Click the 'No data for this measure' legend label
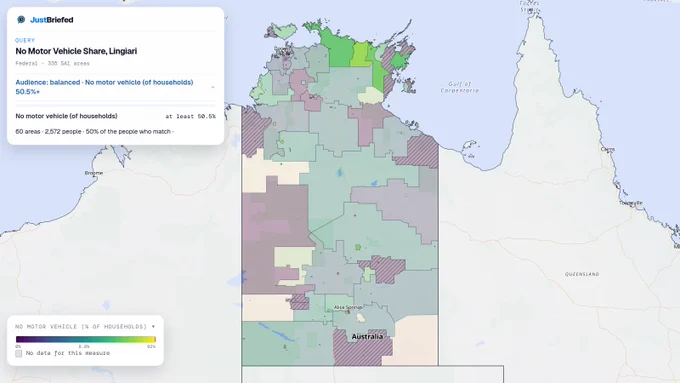The image size is (680, 383). click(x=68, y=353)
